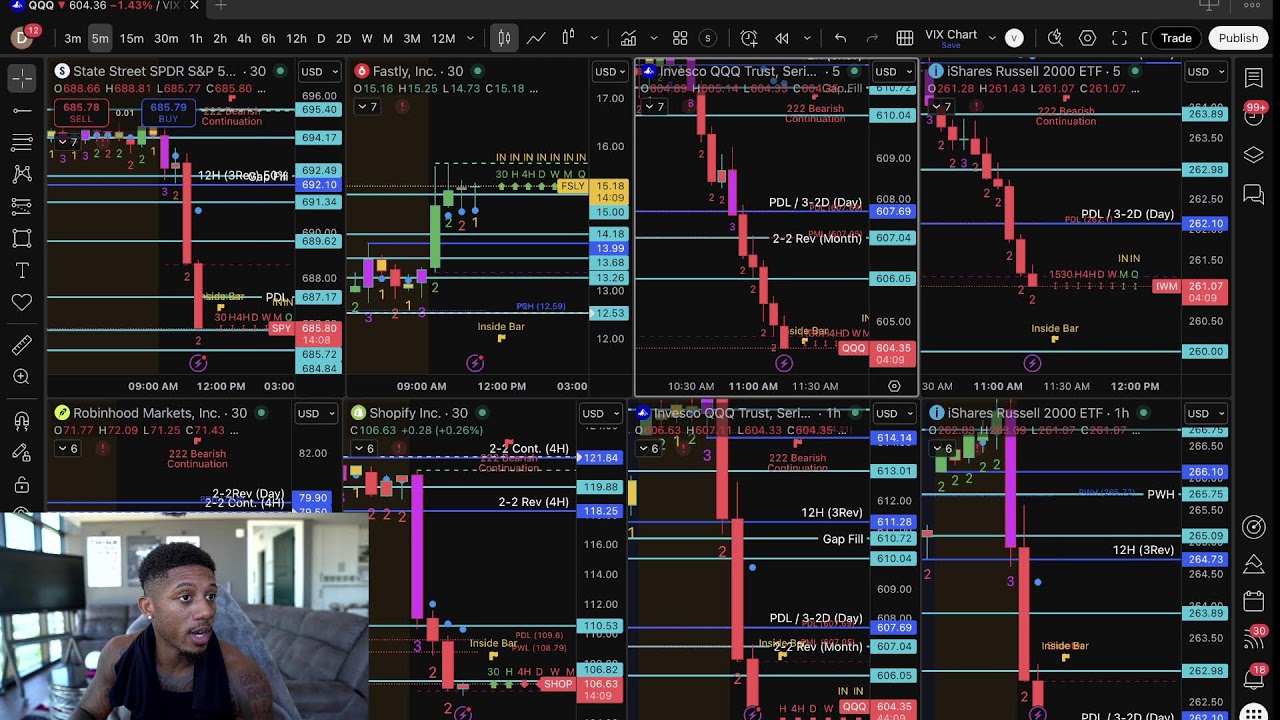1280x720 pixels.
Task: Select the text annotation tool
Action: pyautogui.click(x=22, y=270)
